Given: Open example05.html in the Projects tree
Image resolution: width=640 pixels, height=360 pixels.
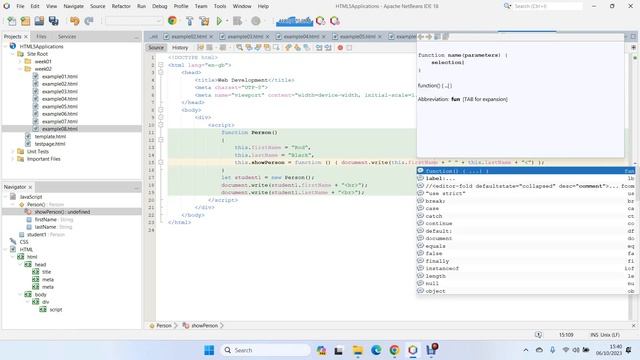Looking at the screenshot, I should pos(60,107).
